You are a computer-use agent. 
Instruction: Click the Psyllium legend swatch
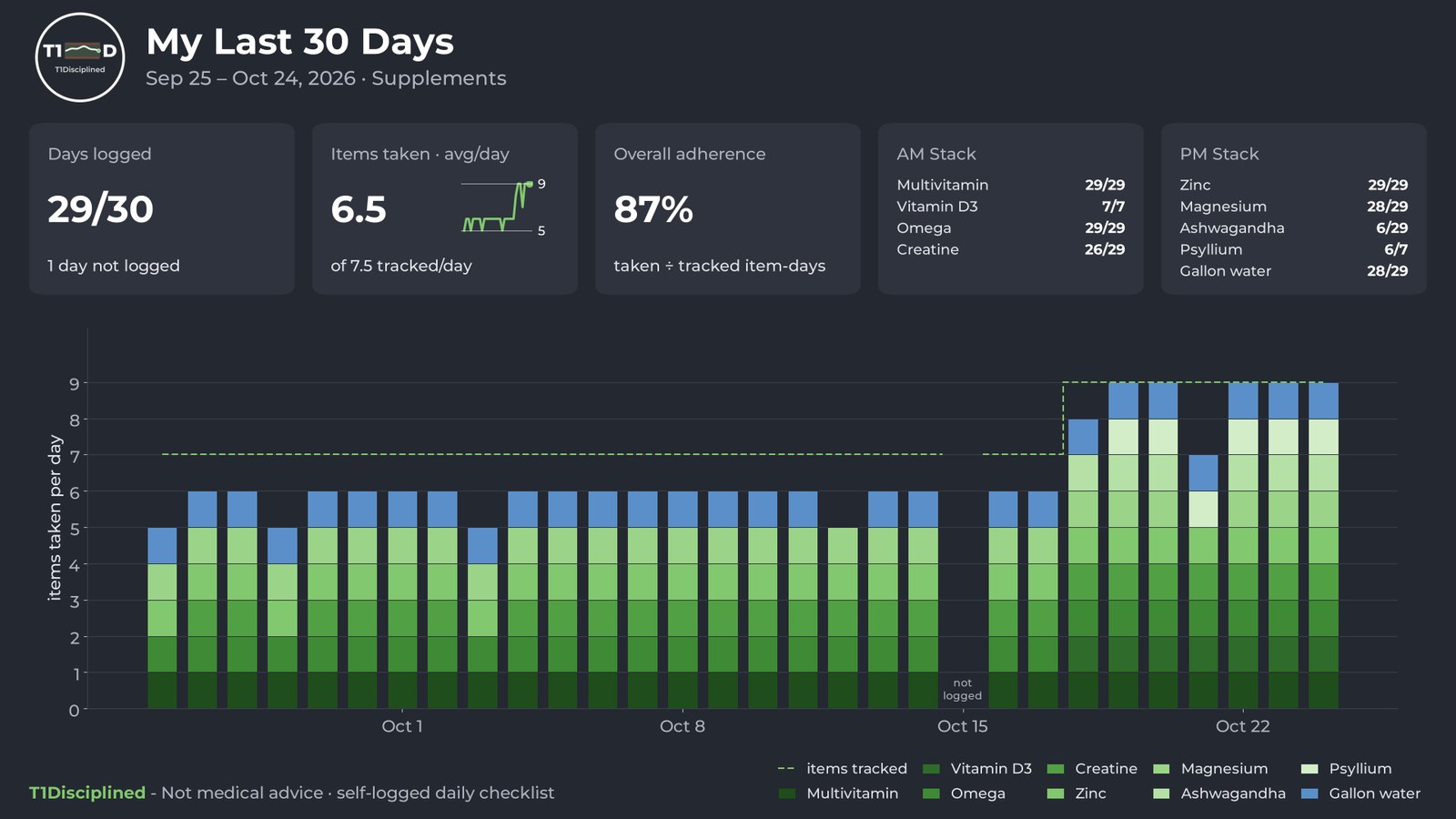click(x=1309, y=769)
